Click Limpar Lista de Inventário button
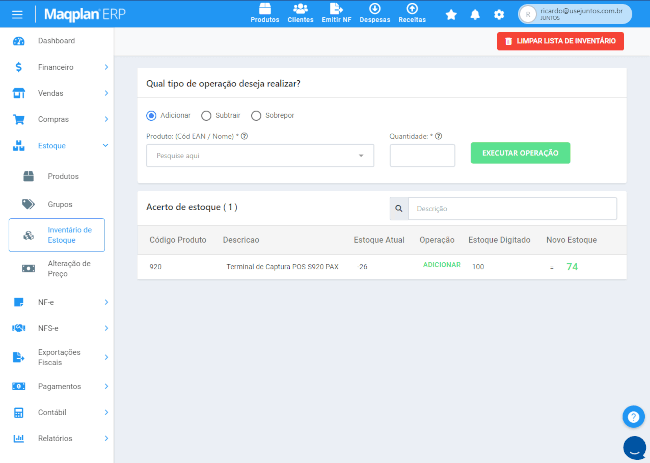 pyautogui.click(x=560, y=41)
